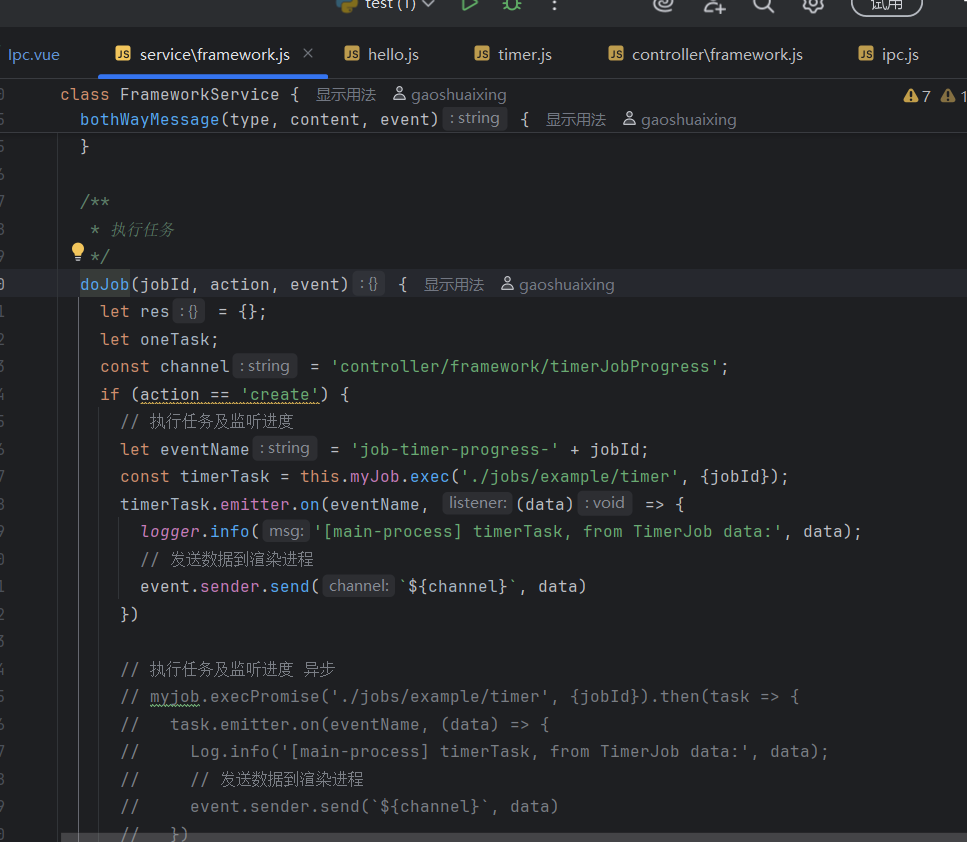Click ': string' hint after channel

tap(265, 366)
